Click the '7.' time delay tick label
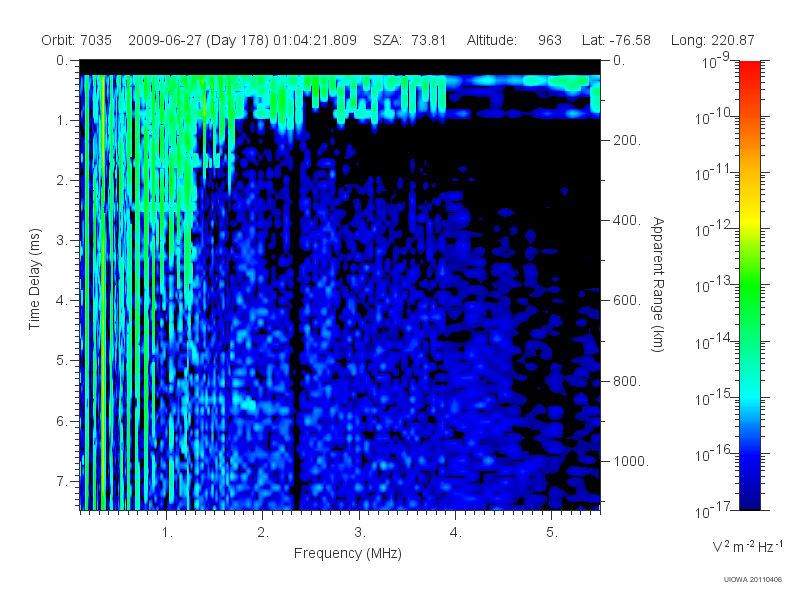Image resolution: width=800 pixels, height=600 pixels. pos(62,481)
